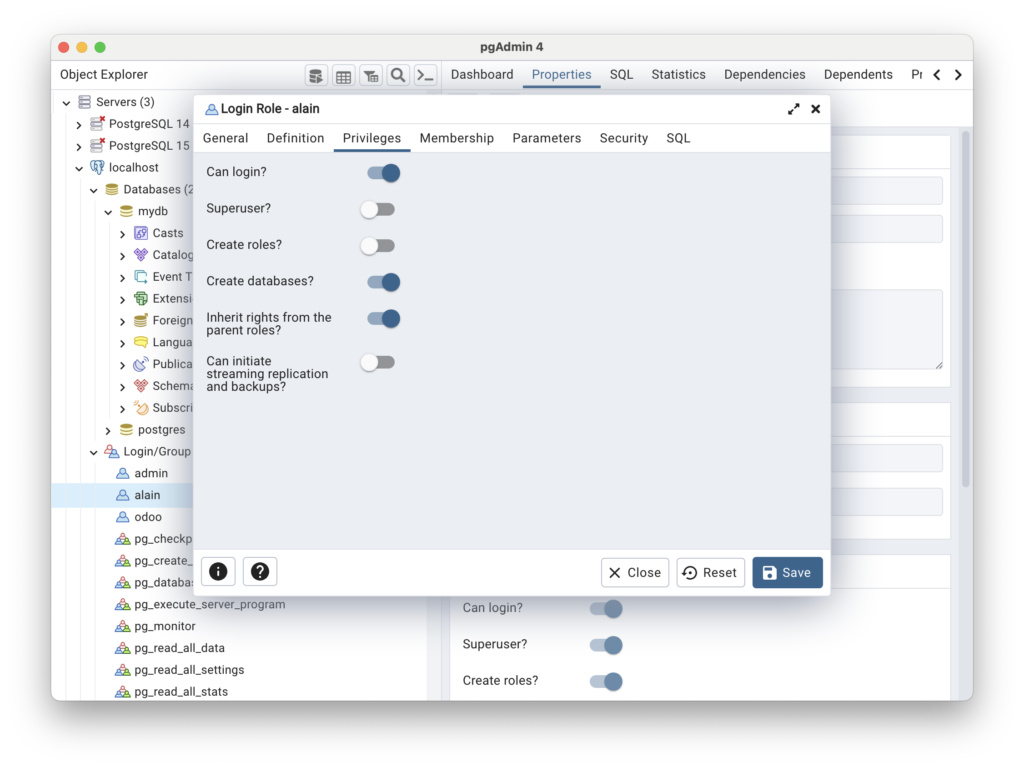Select the Foreign Data Wrappers icon
Screen dimensions: 1024x768
click(140, 320)
